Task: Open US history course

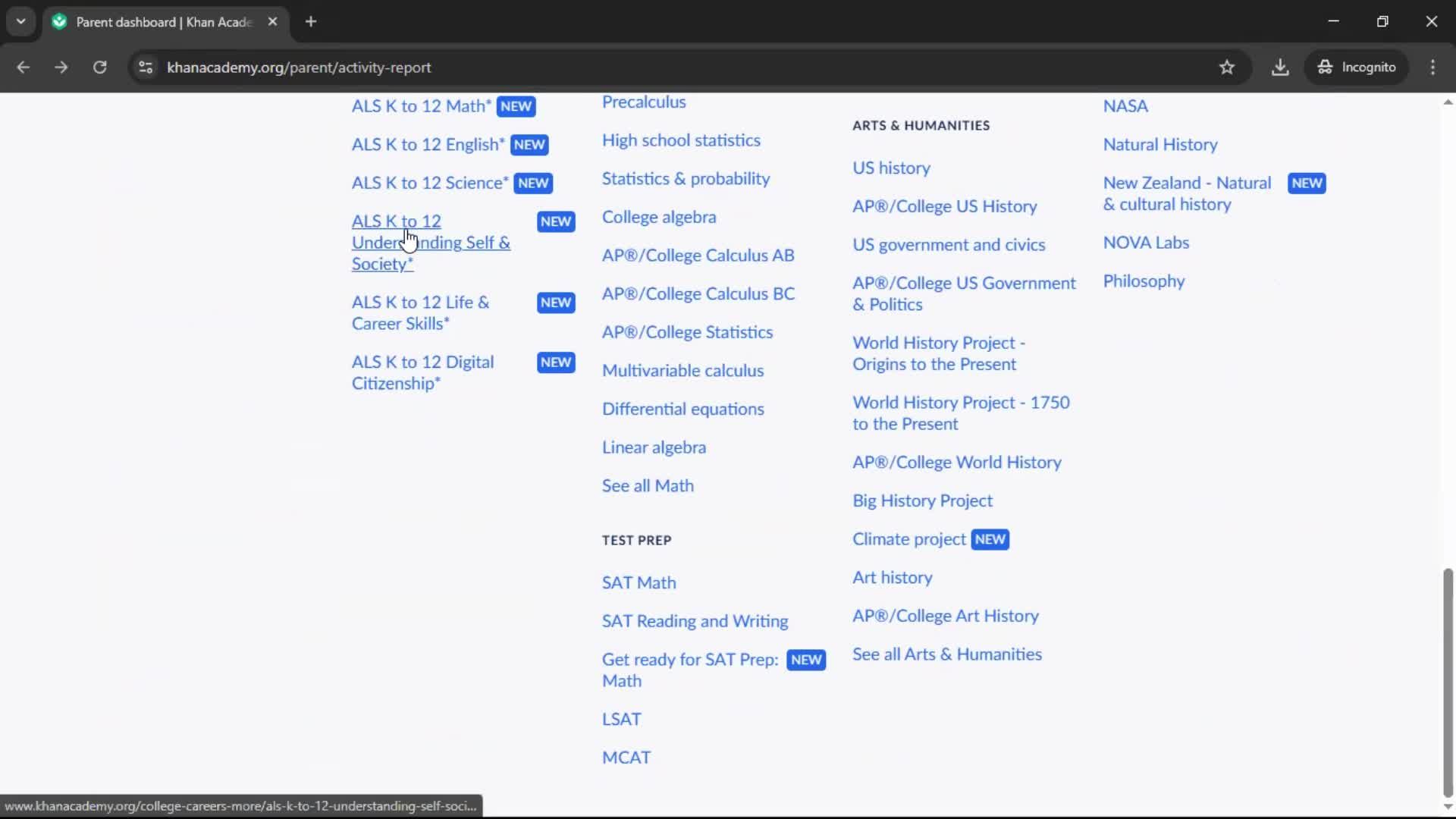Action: 891,168
